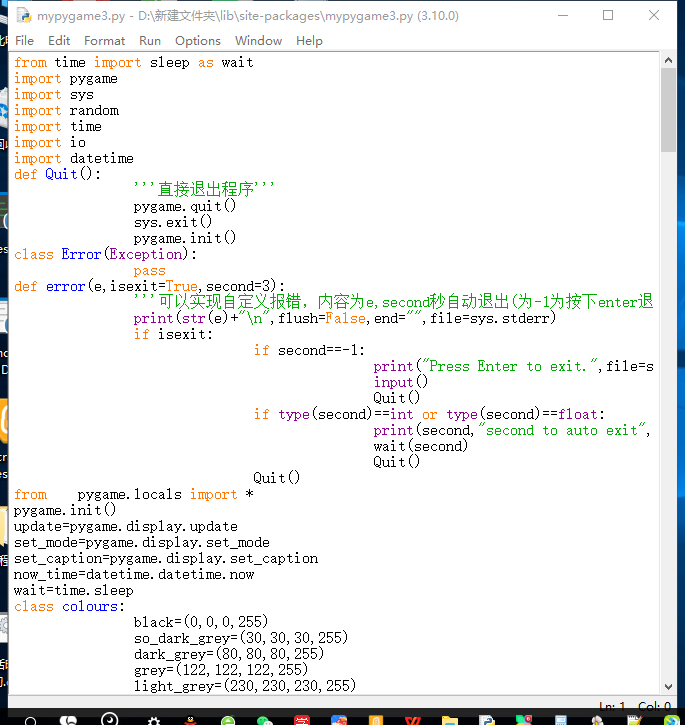Click the 'import sys' line

(x=54, y=95)
